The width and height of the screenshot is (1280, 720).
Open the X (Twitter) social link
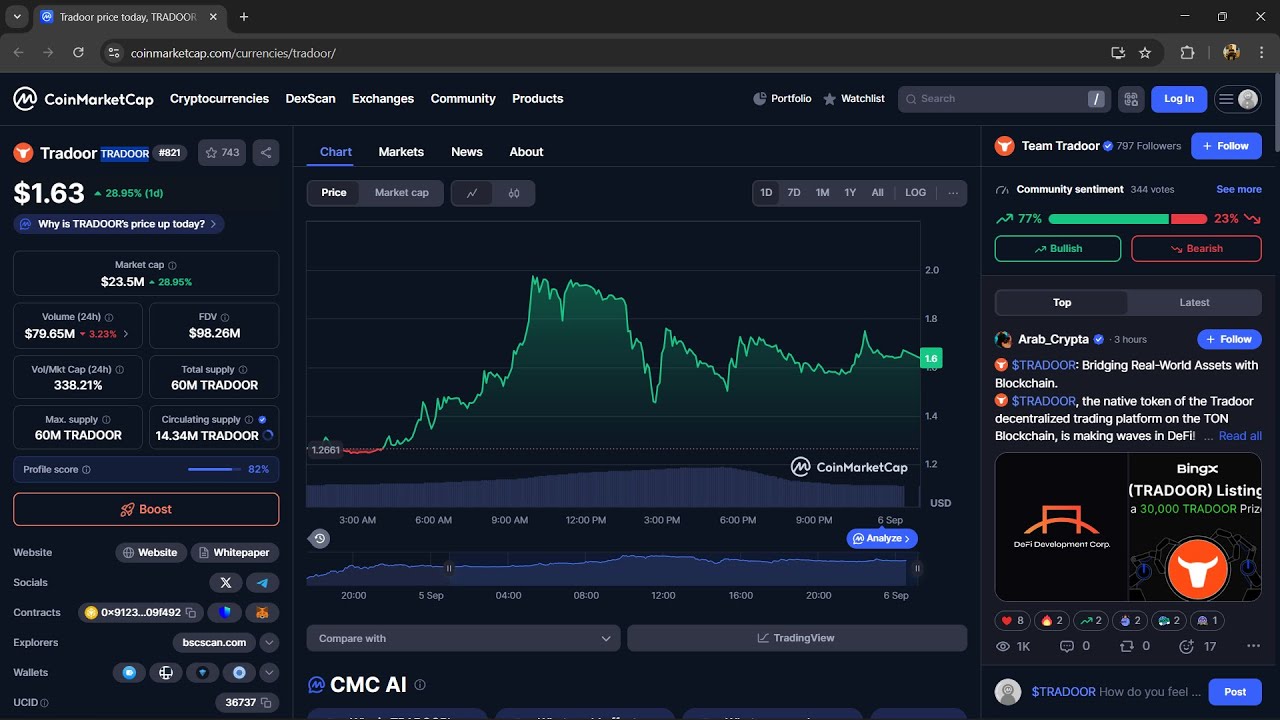pos(226,582)
